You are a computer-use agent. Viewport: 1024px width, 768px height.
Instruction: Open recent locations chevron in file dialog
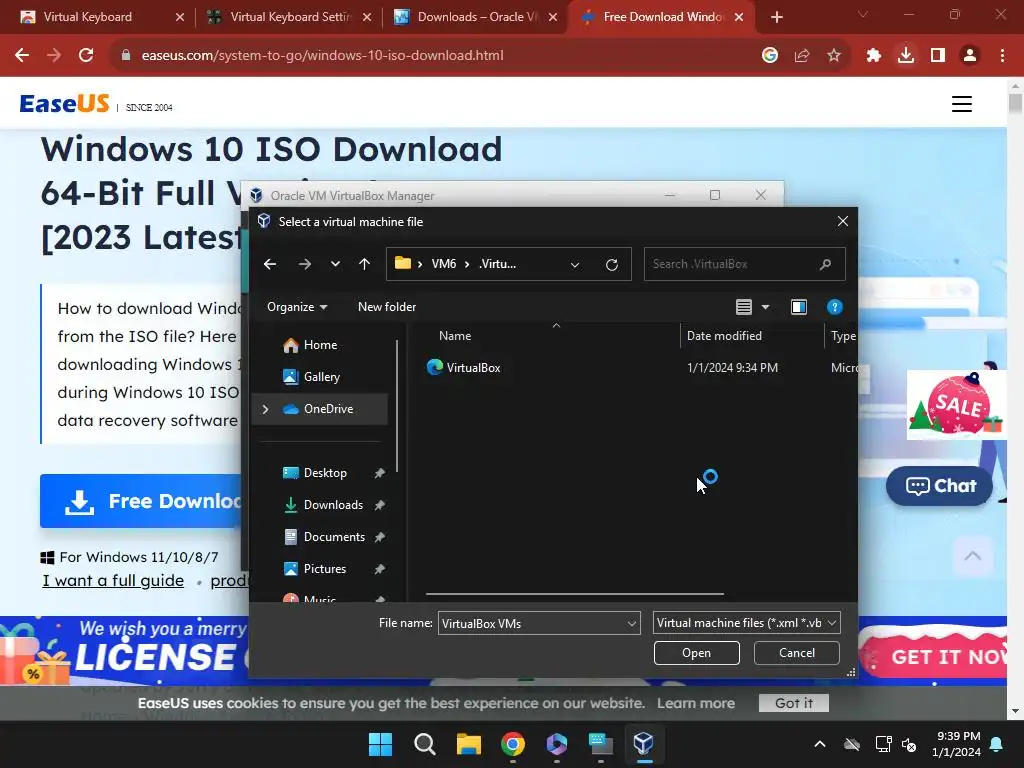(x=335, y=264)
